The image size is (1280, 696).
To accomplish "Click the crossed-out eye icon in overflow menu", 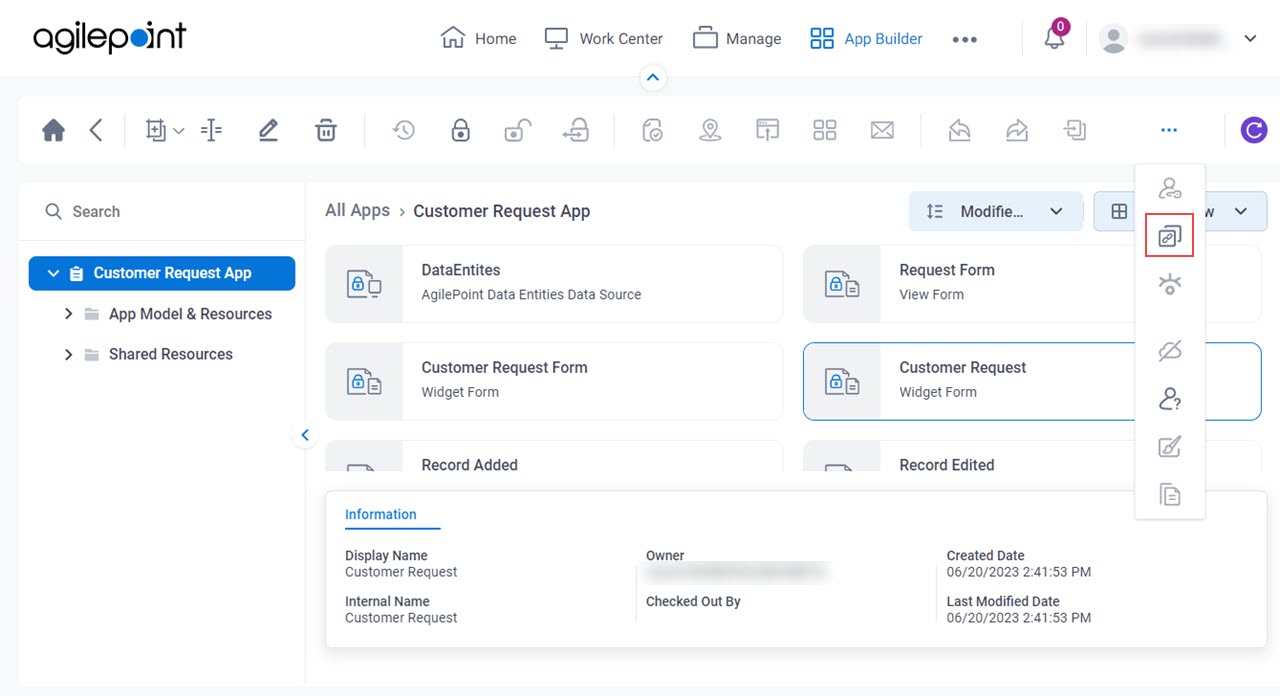I will (1170, 350).
